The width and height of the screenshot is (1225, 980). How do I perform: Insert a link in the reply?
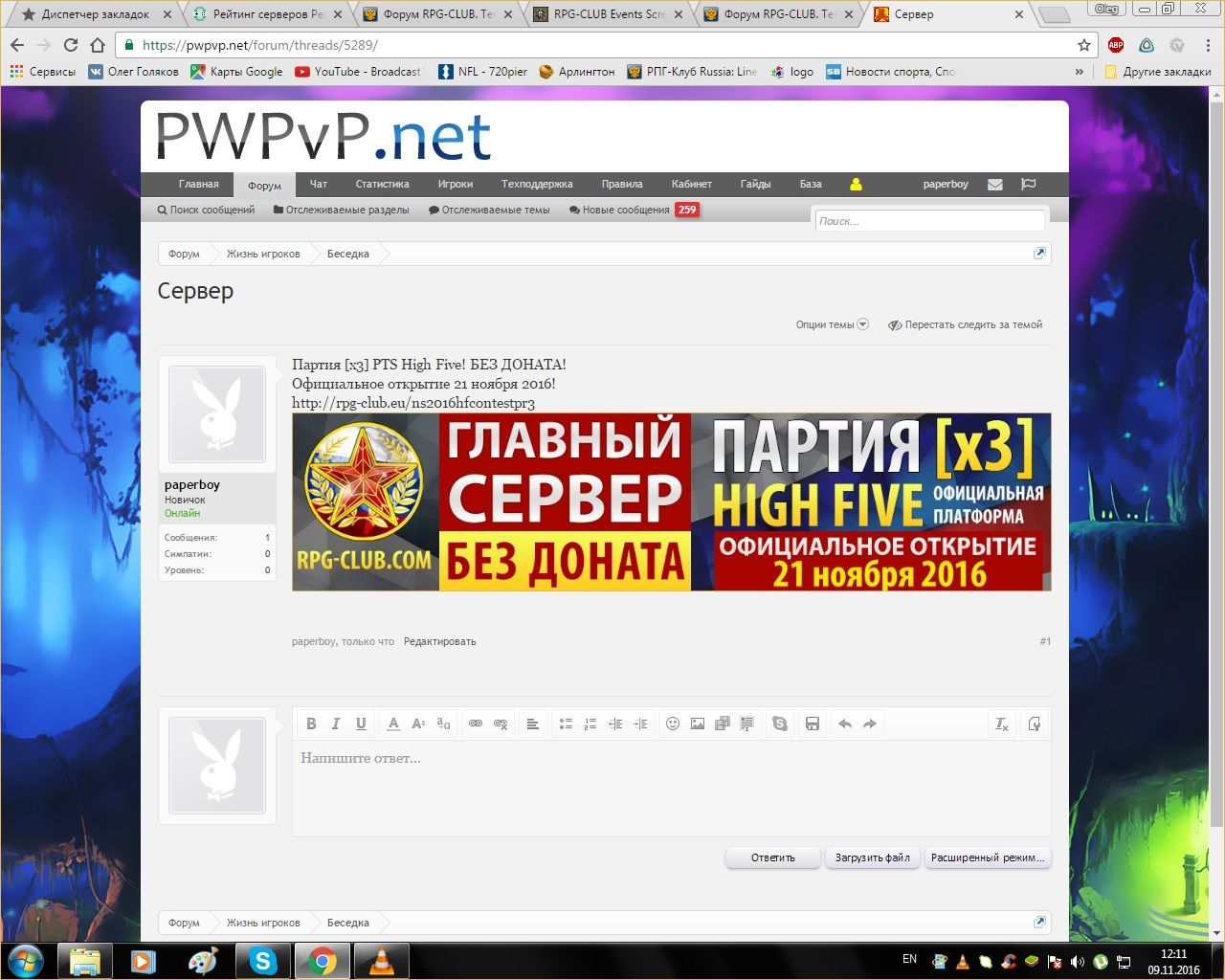pos(476,724)
